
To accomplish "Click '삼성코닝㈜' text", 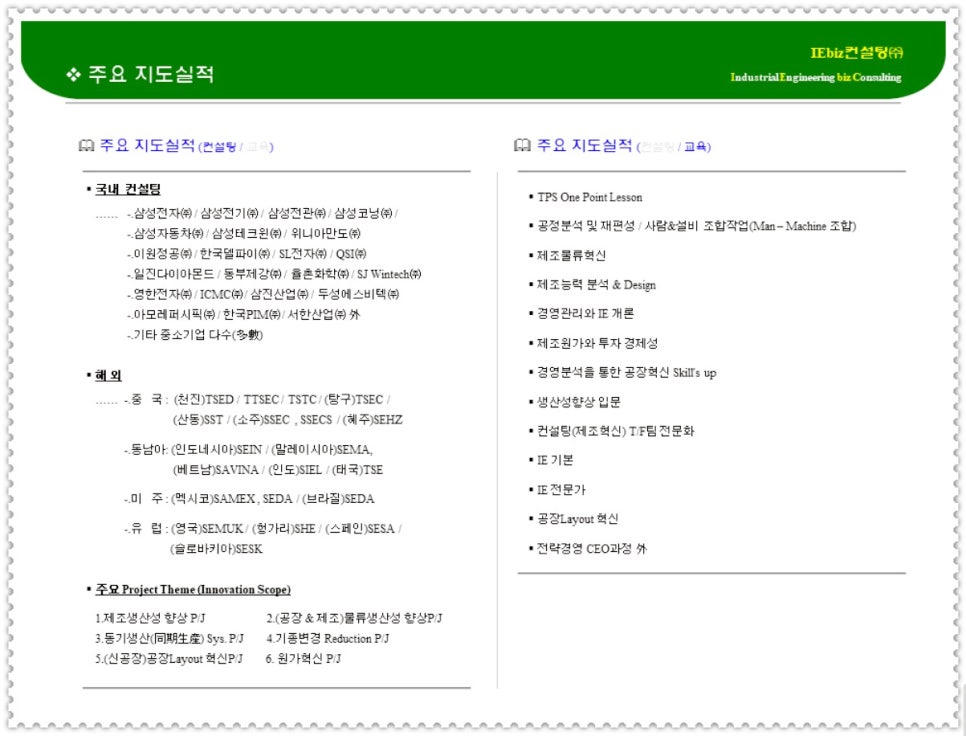I will coord(363,213).
